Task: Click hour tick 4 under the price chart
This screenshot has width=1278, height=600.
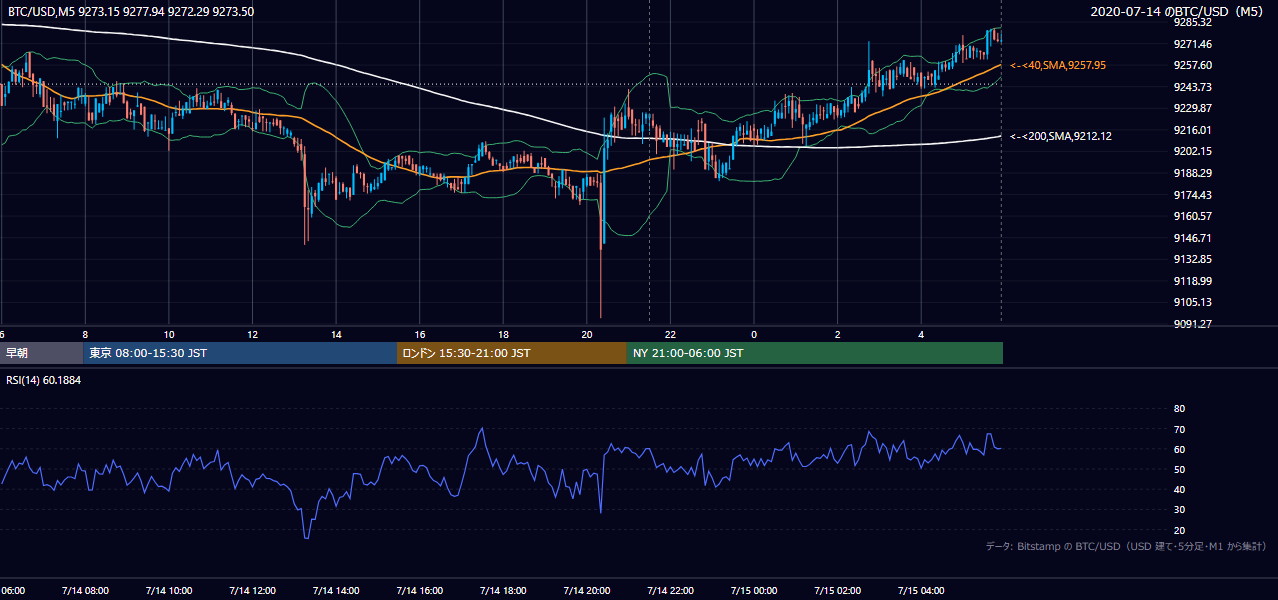Action: tap(922, 335)
